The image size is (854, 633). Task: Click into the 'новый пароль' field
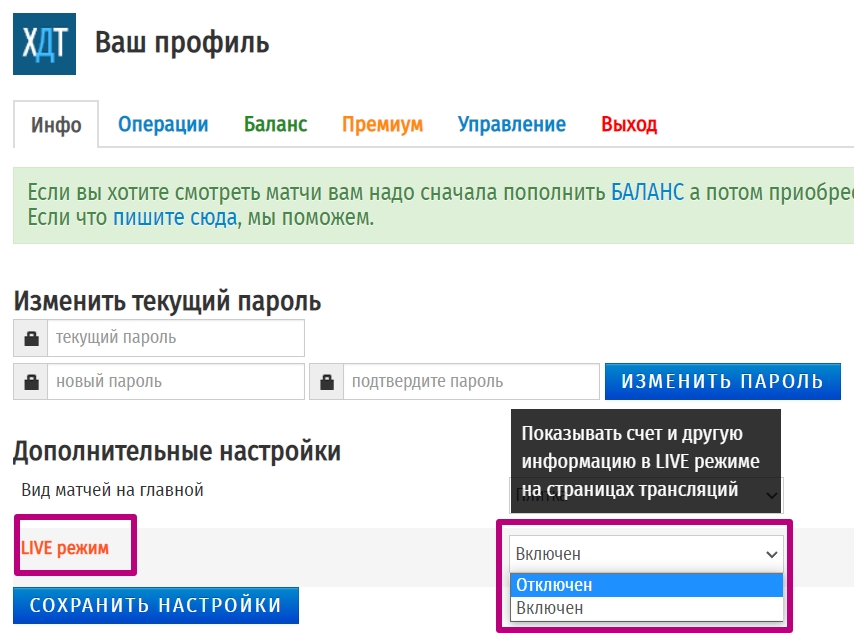point(175,382)
